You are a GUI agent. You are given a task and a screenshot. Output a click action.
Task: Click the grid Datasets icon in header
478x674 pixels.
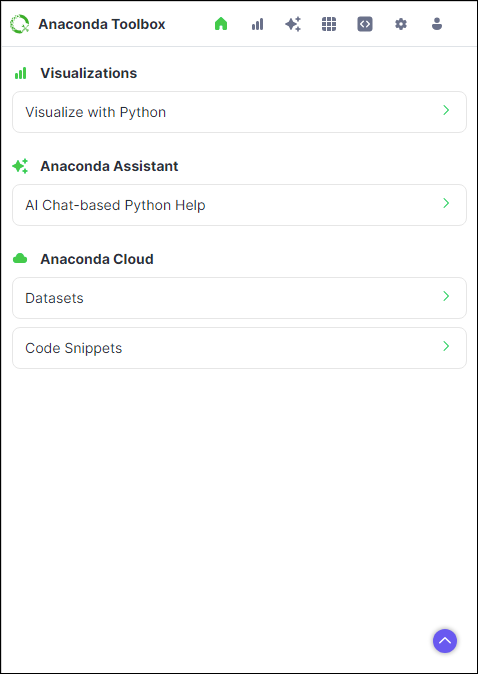(329, 24)
